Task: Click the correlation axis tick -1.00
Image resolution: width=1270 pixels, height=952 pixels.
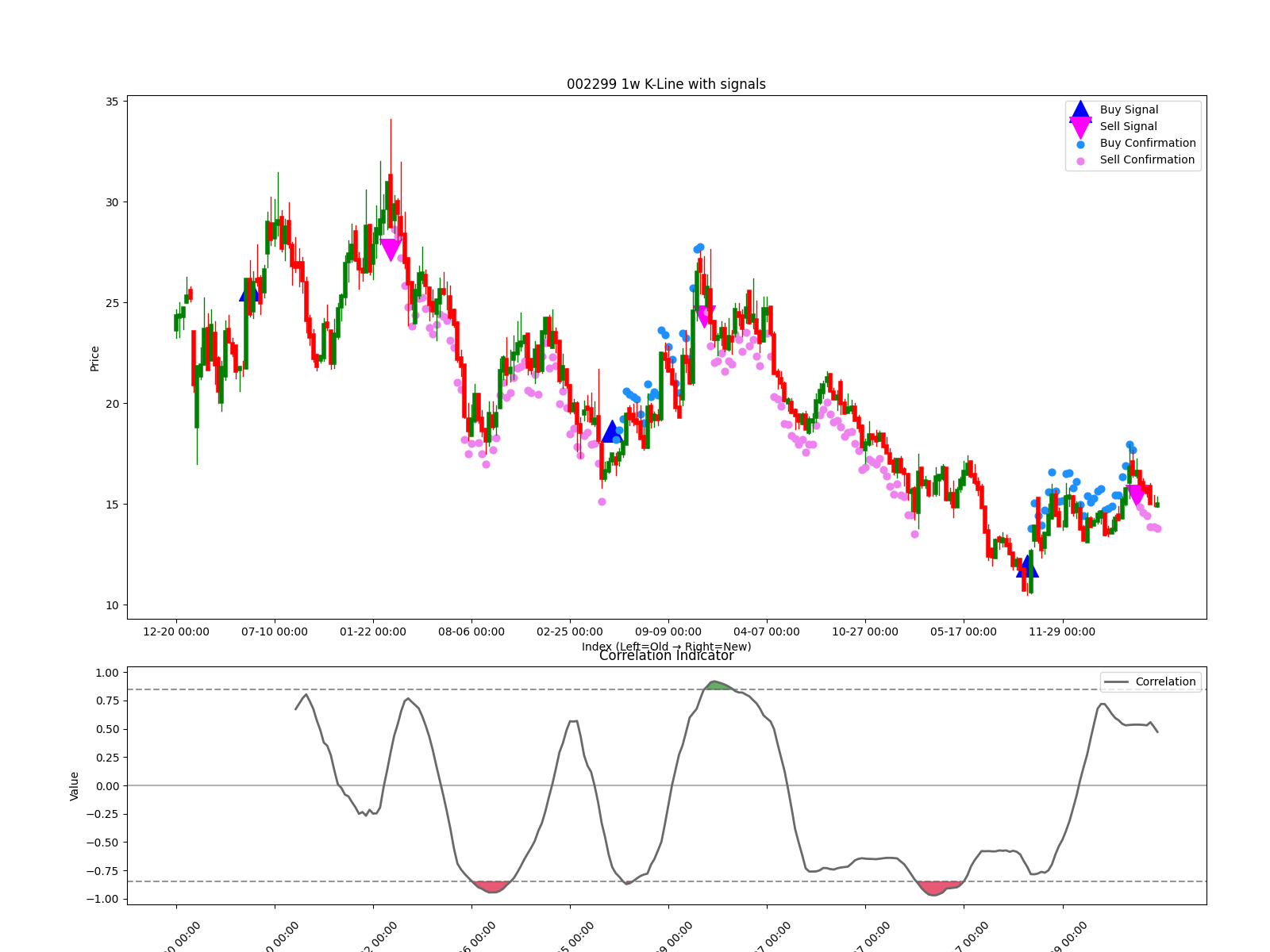Action: coord(103,900)
